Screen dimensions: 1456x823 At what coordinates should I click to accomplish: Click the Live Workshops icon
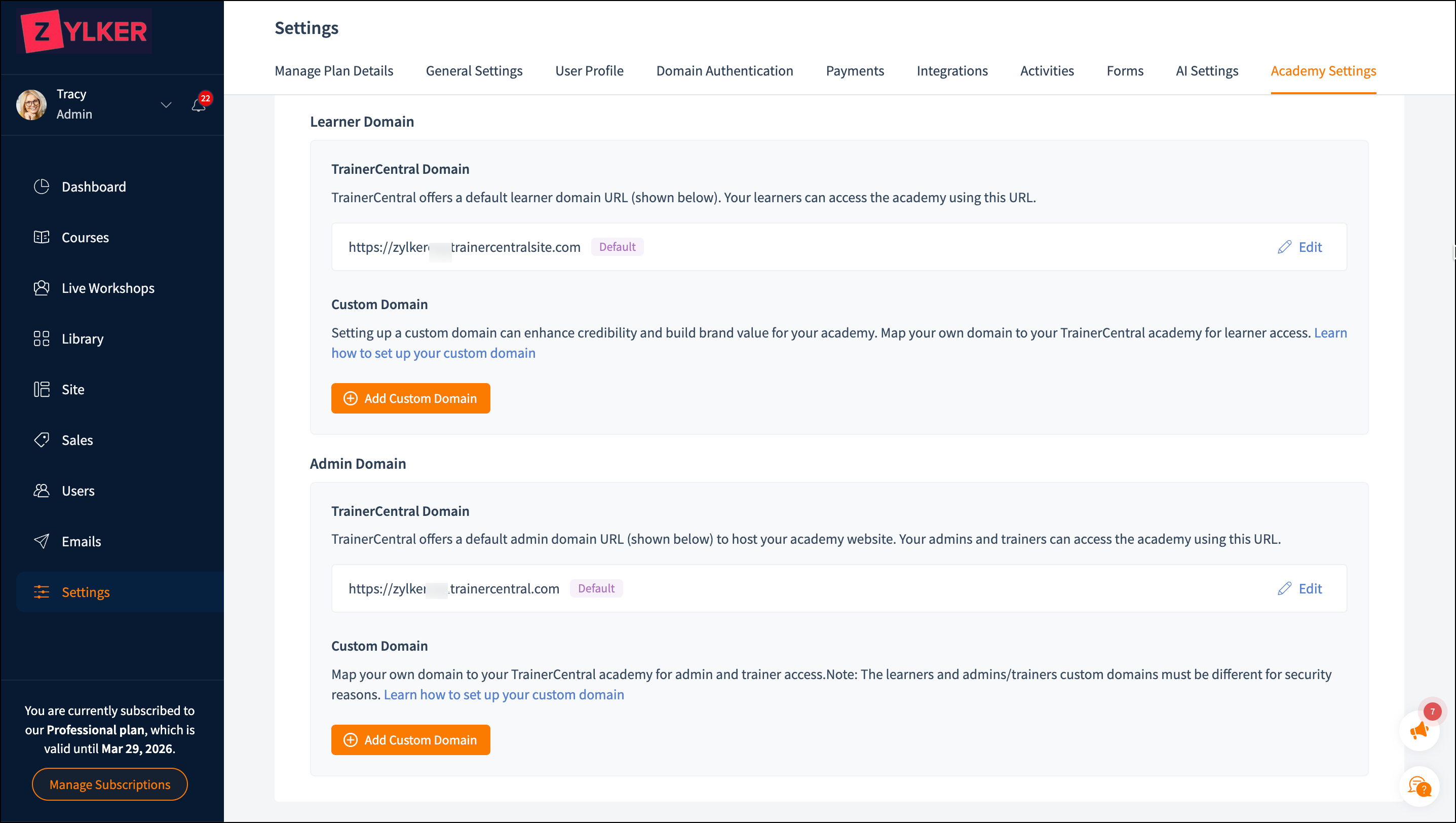point(41,288)
